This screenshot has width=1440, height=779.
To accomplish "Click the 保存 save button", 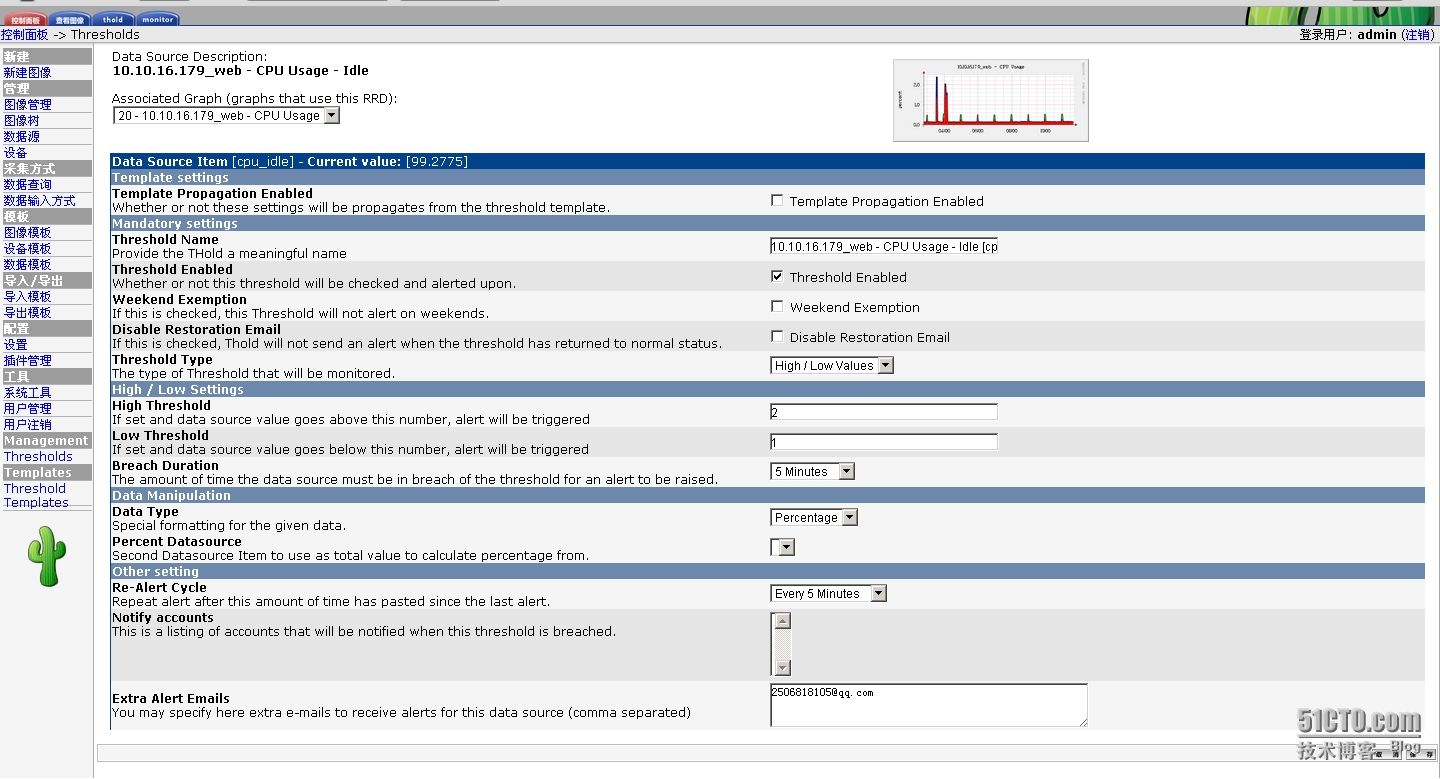I will pos(1423,753).
